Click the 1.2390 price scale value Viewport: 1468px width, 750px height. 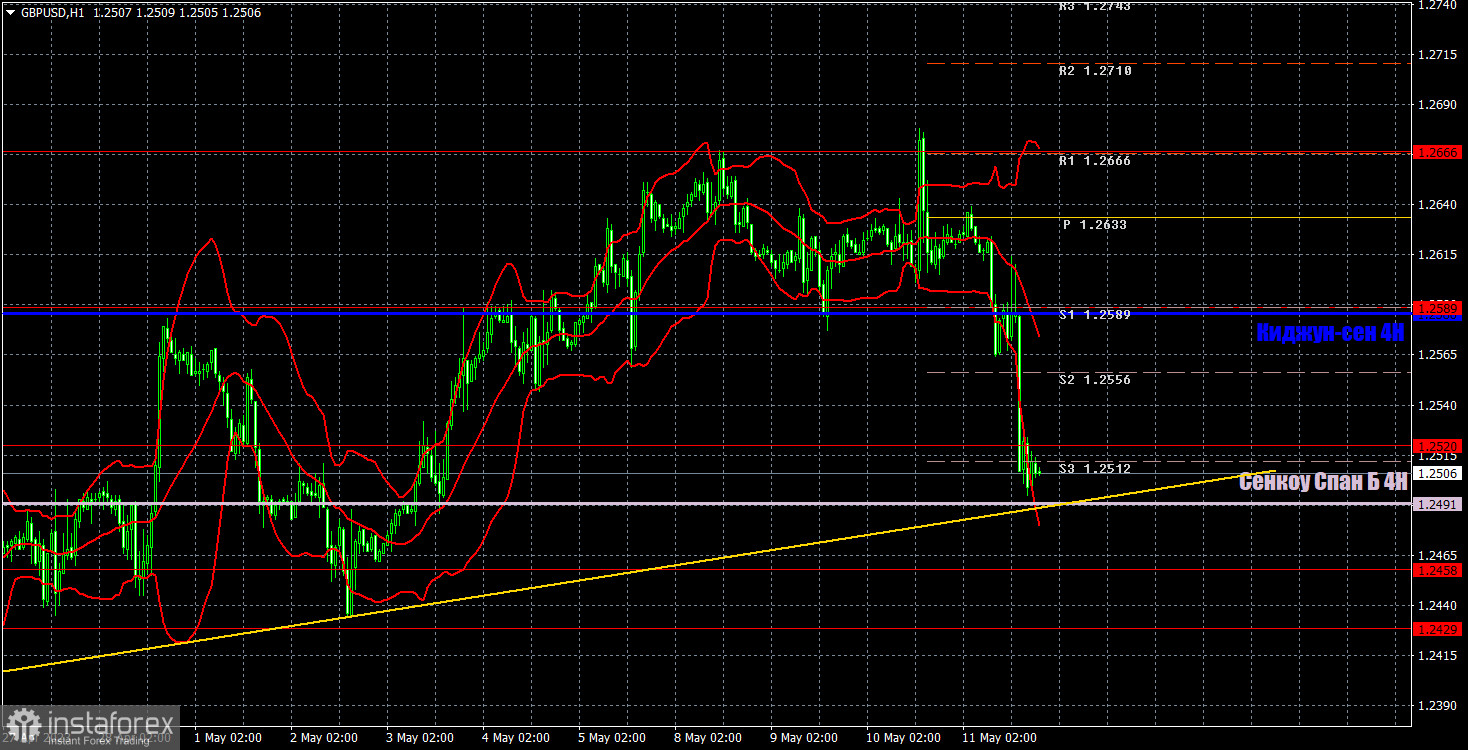1437,705
